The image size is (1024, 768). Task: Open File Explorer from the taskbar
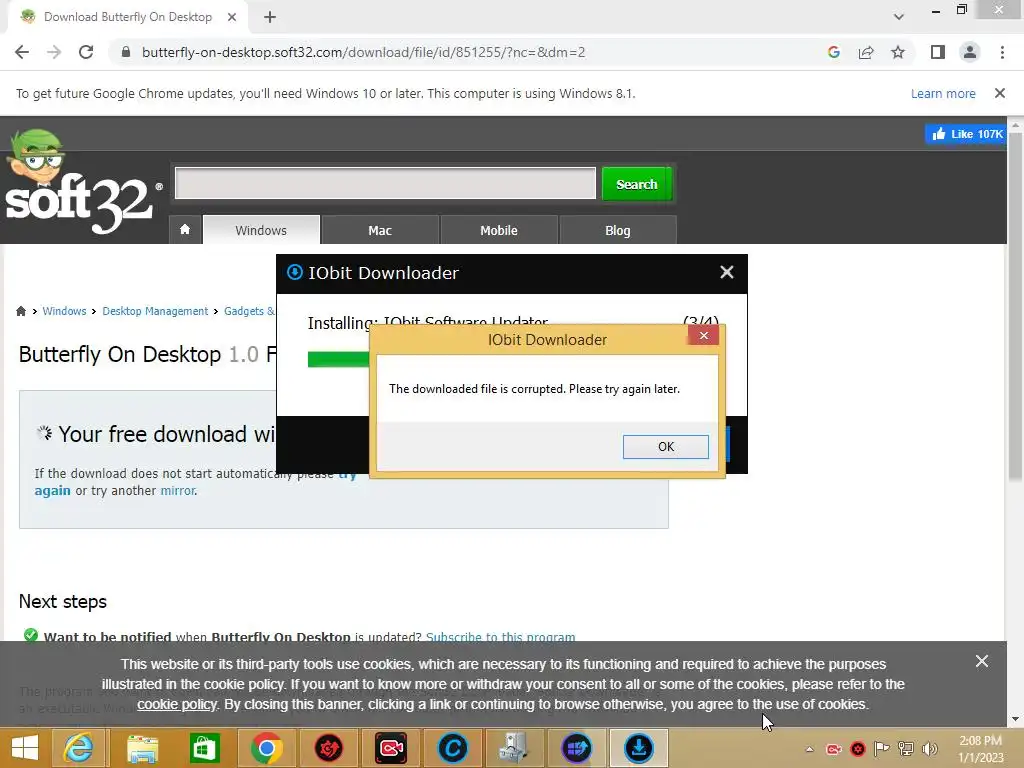coord(142,748)
